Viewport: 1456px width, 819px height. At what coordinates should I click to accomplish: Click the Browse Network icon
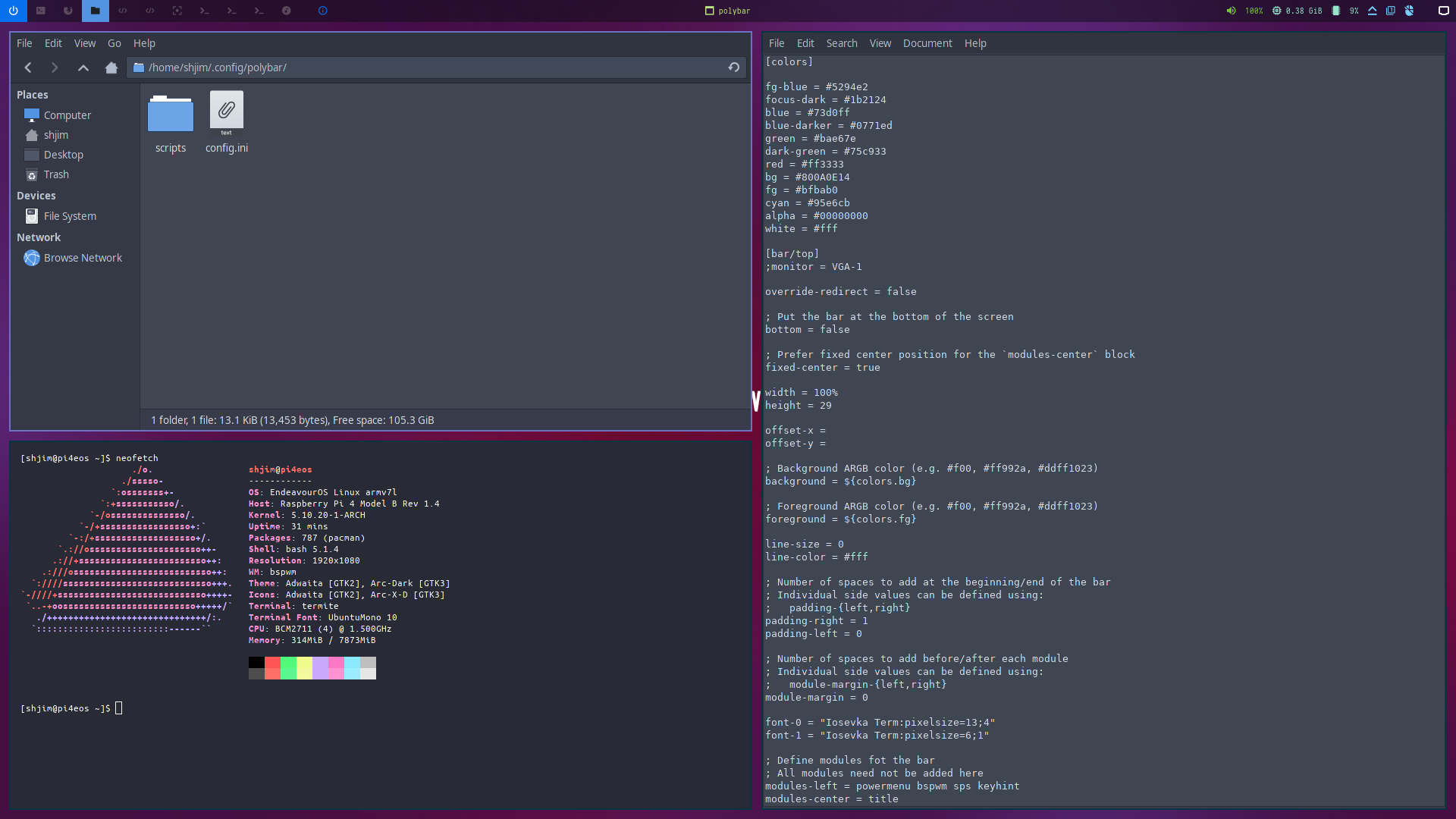pos(31,257)
